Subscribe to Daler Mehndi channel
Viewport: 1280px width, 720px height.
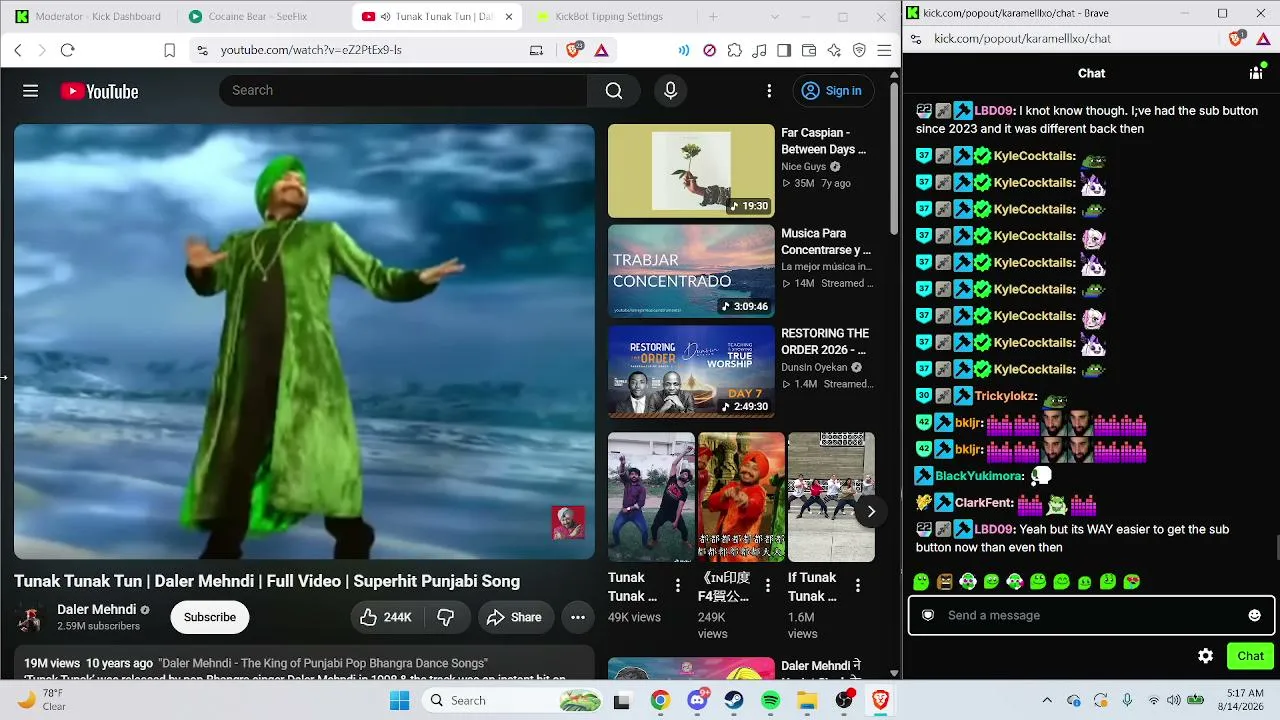(210, 617)
